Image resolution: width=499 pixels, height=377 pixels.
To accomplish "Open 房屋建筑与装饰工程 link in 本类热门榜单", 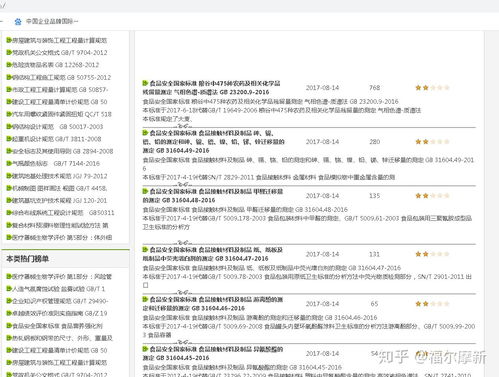I will [60, 363].
